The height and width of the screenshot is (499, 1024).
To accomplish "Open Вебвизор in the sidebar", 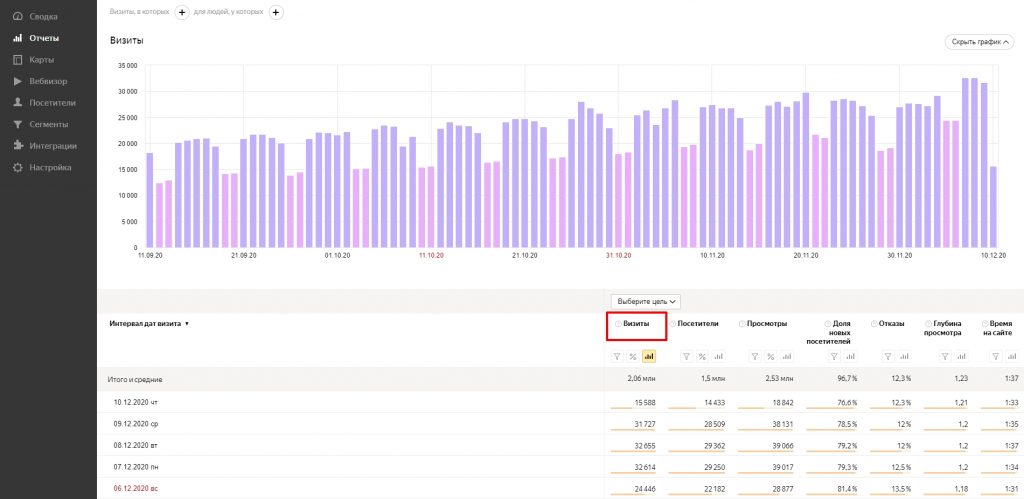I will click(48, 81).
